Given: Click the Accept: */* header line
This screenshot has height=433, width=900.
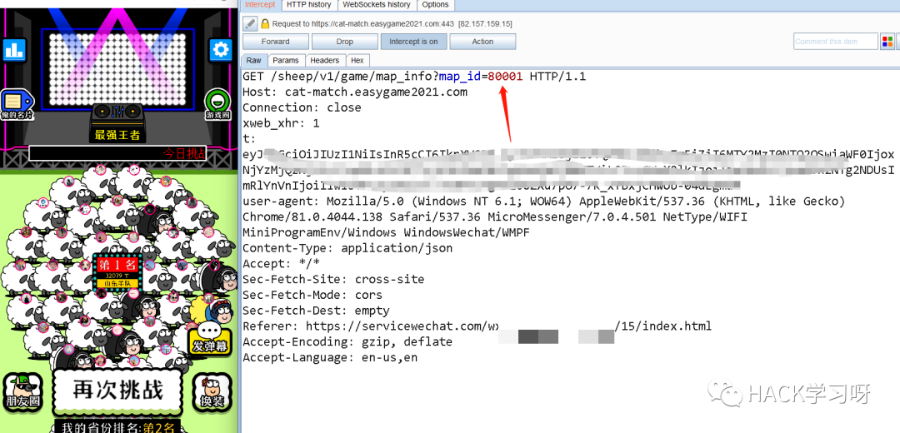Looking at the screenshot, I should point(281,264).
